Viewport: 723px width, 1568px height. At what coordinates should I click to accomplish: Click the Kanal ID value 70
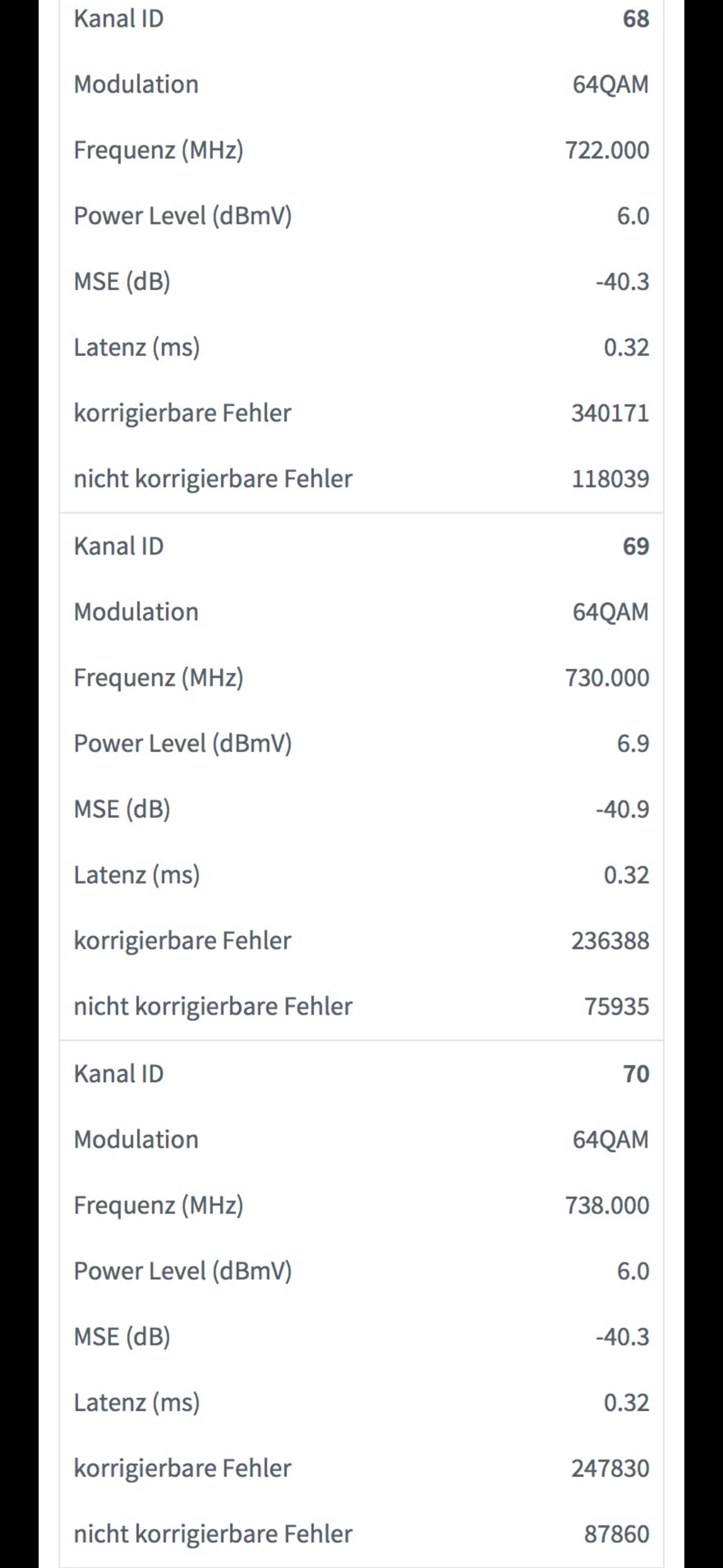pyautogui.click(x=635, y=1074)
